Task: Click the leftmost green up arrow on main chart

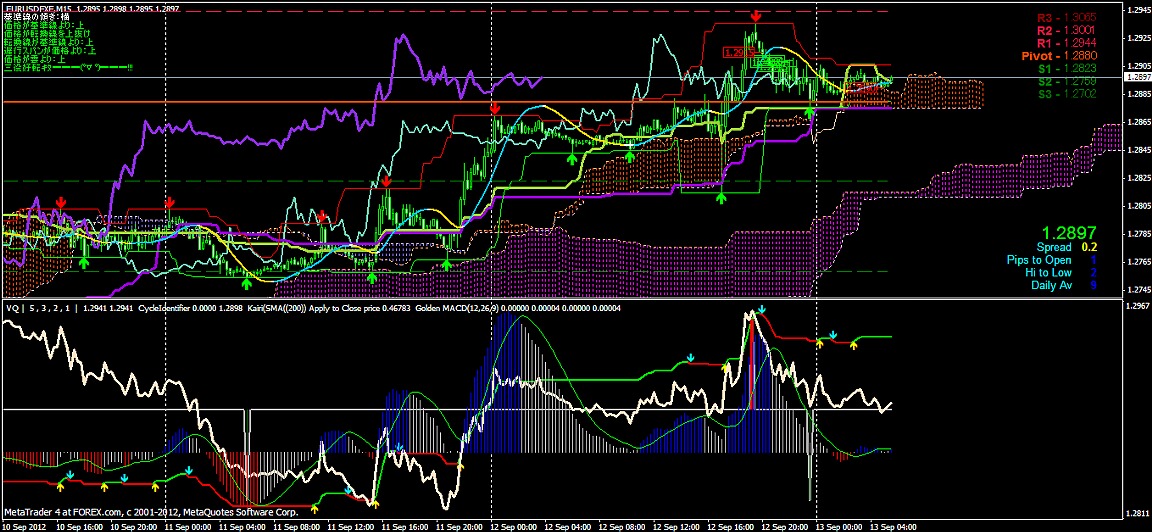Action: (85, 262)
